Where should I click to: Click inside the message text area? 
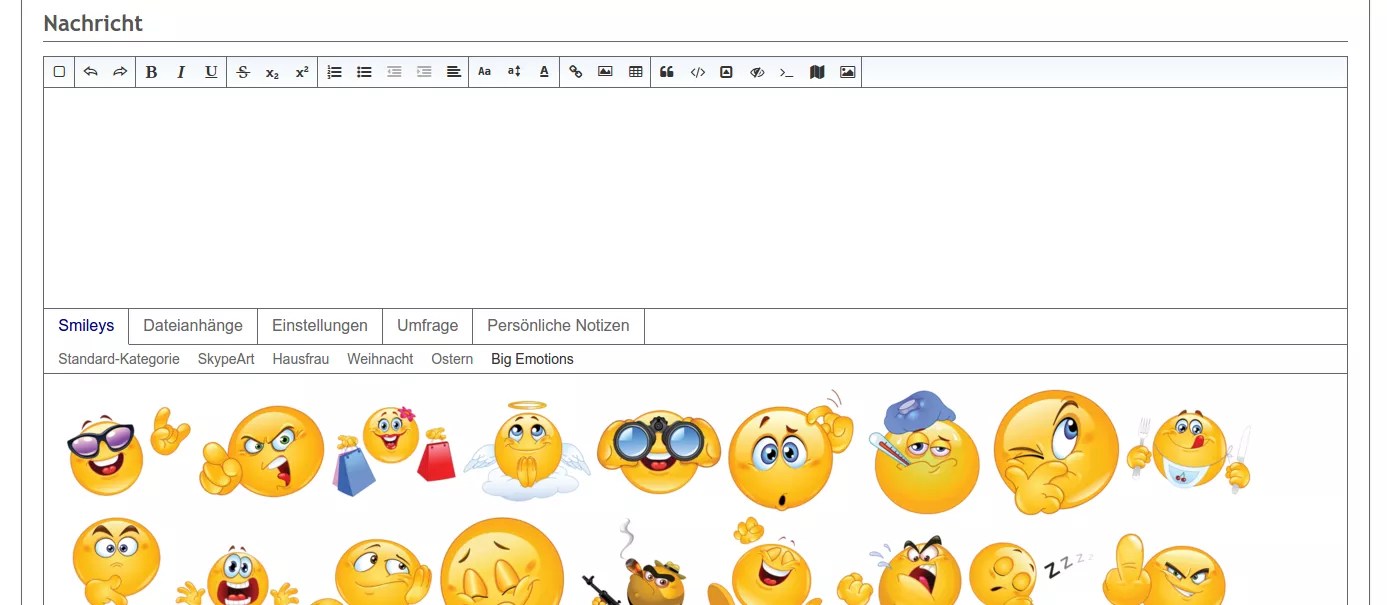click(695, 198)
